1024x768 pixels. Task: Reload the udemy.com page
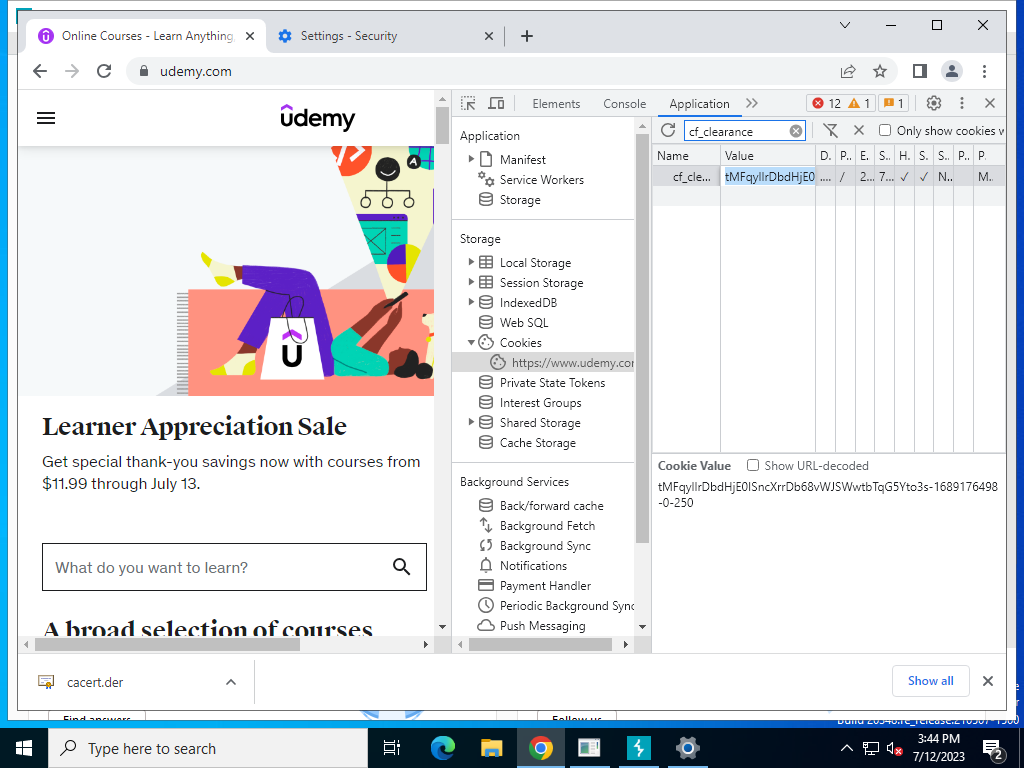click(104, 71)
